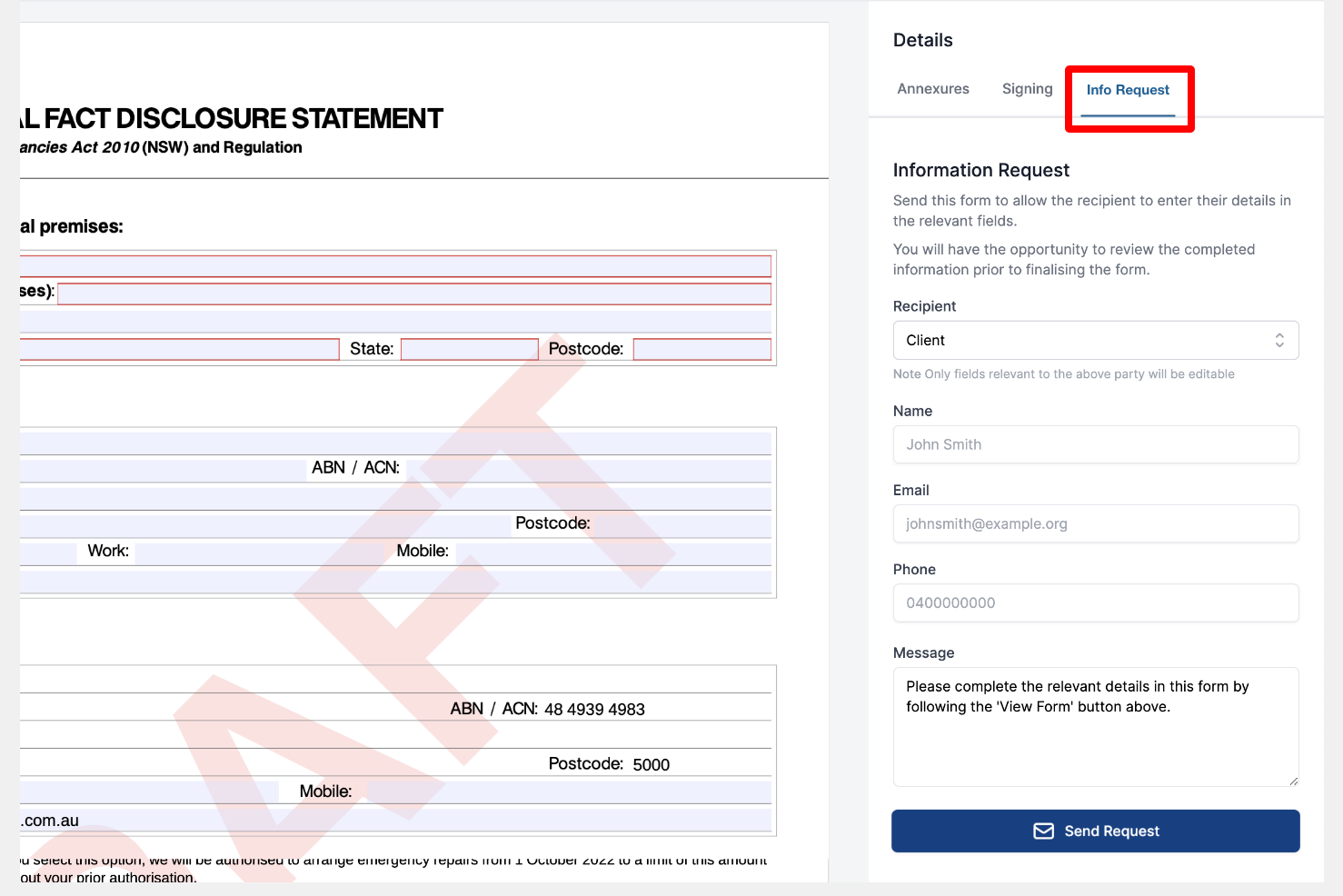
Task: Click the Postcode value 5000
Action: 651,765
